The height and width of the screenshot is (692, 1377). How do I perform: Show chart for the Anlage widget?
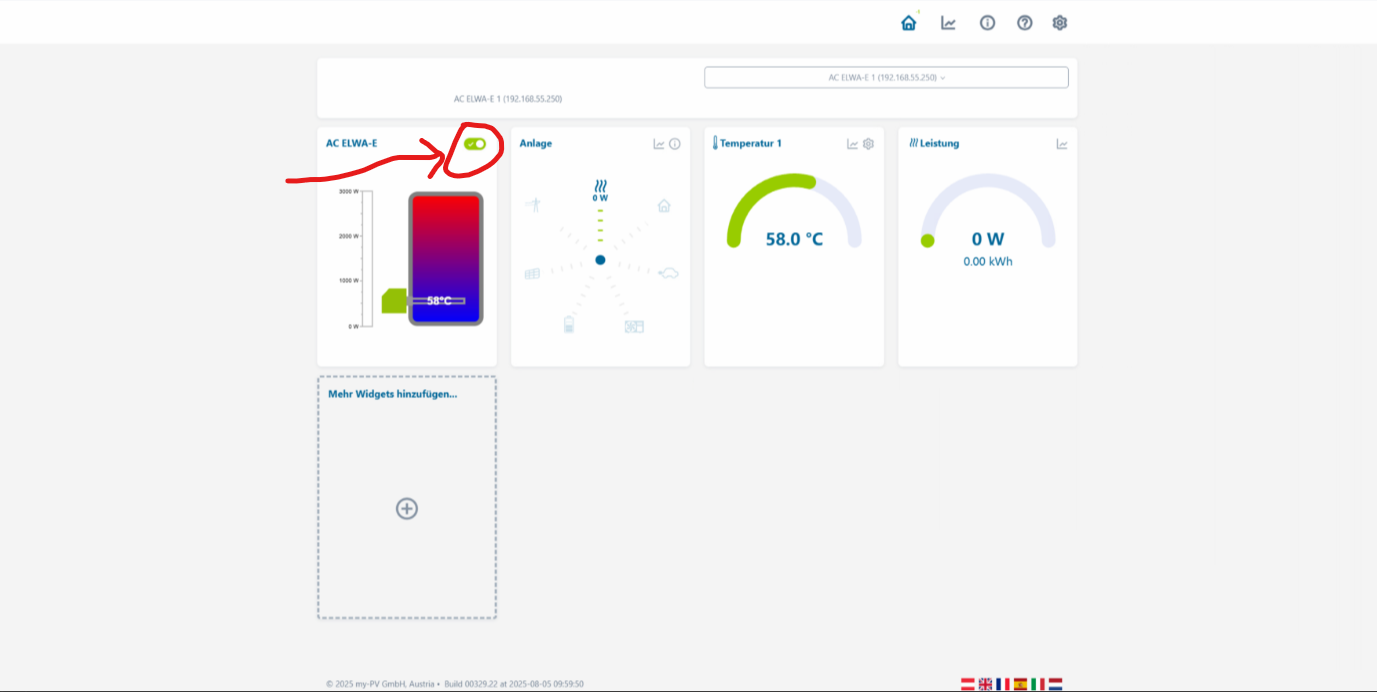tap(659, 144)
